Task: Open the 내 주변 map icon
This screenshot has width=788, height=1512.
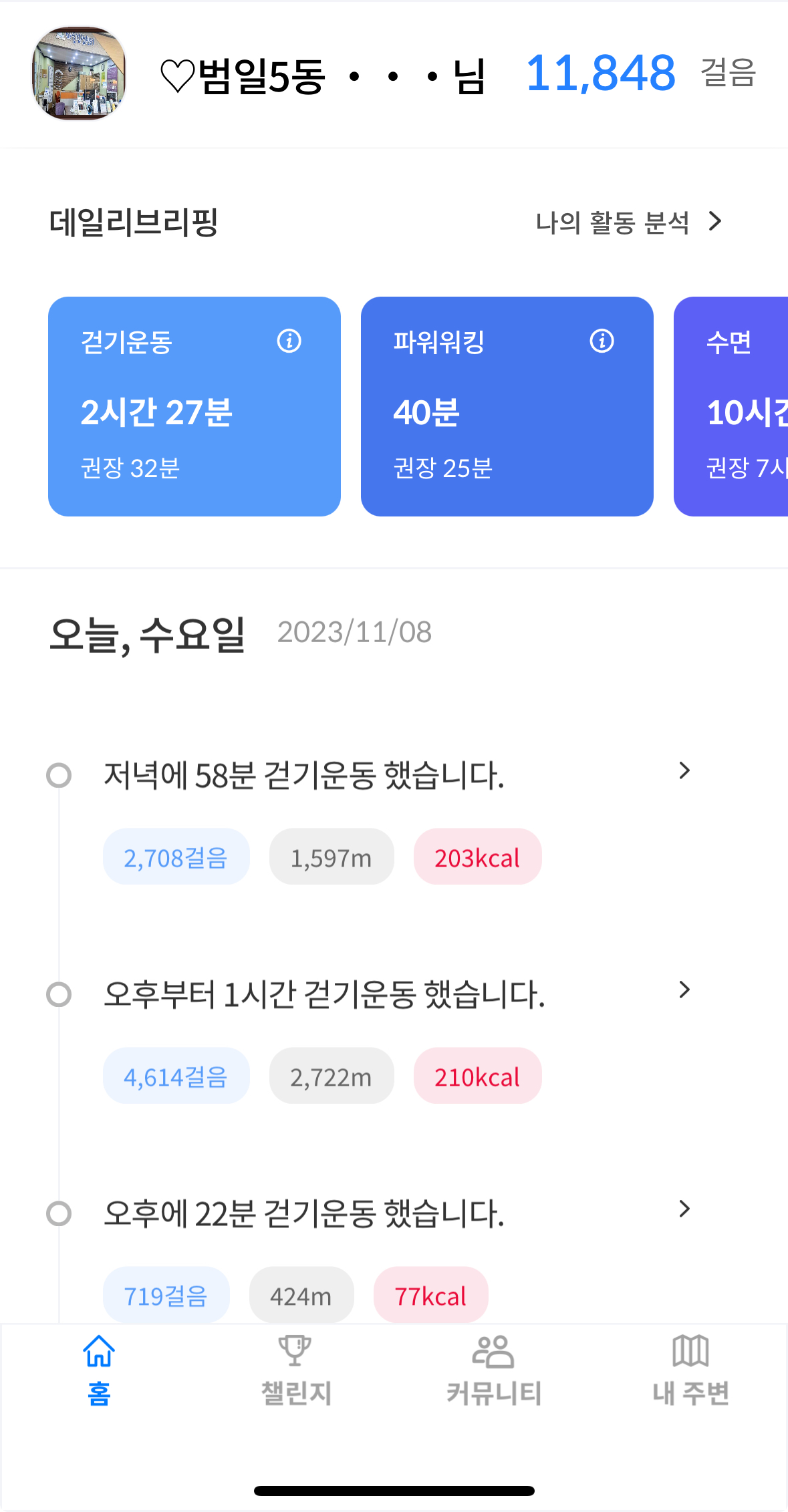Action: tap(690, 1351)
